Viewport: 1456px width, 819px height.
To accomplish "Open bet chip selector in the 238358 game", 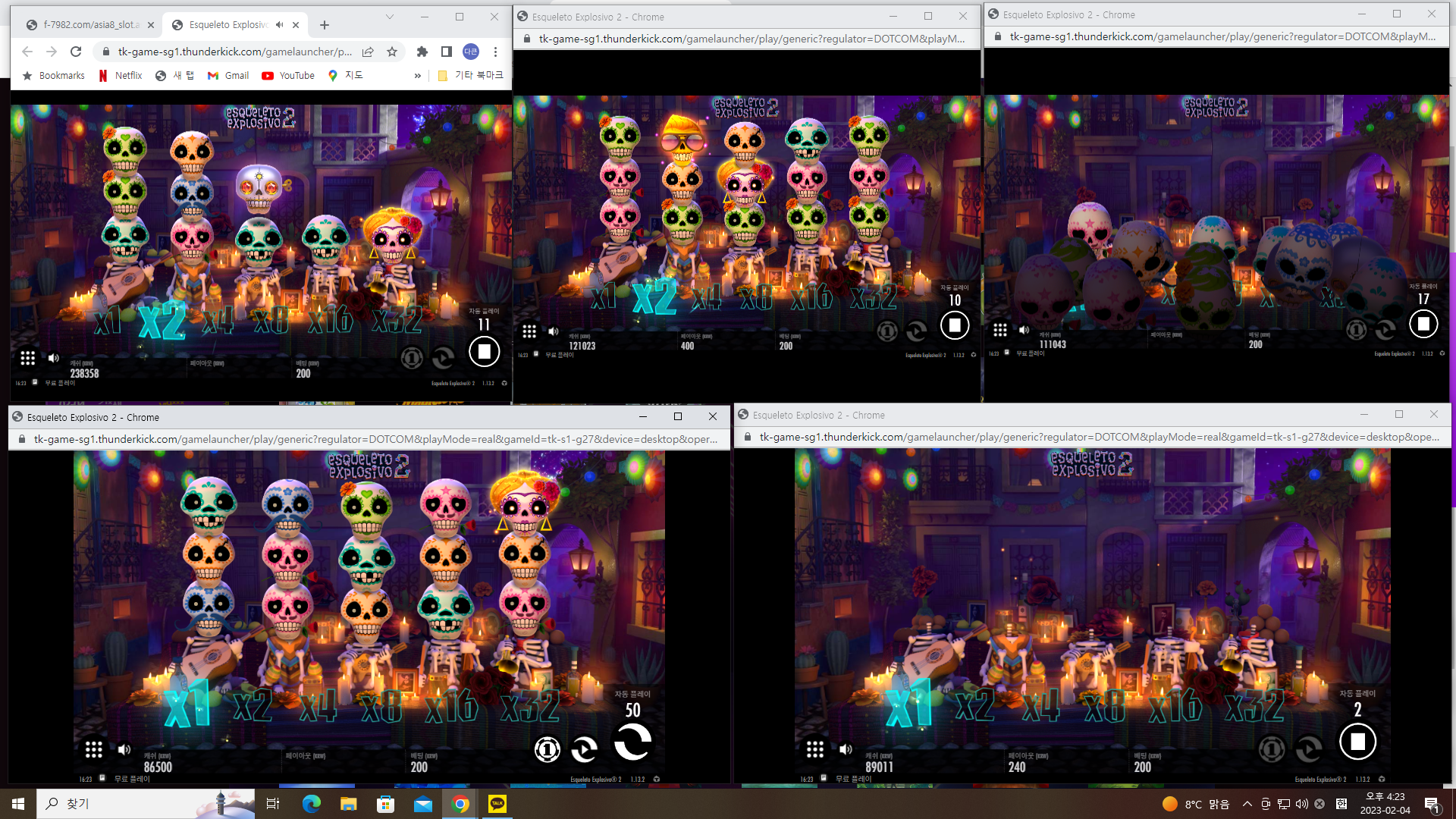I will point(412,357).
